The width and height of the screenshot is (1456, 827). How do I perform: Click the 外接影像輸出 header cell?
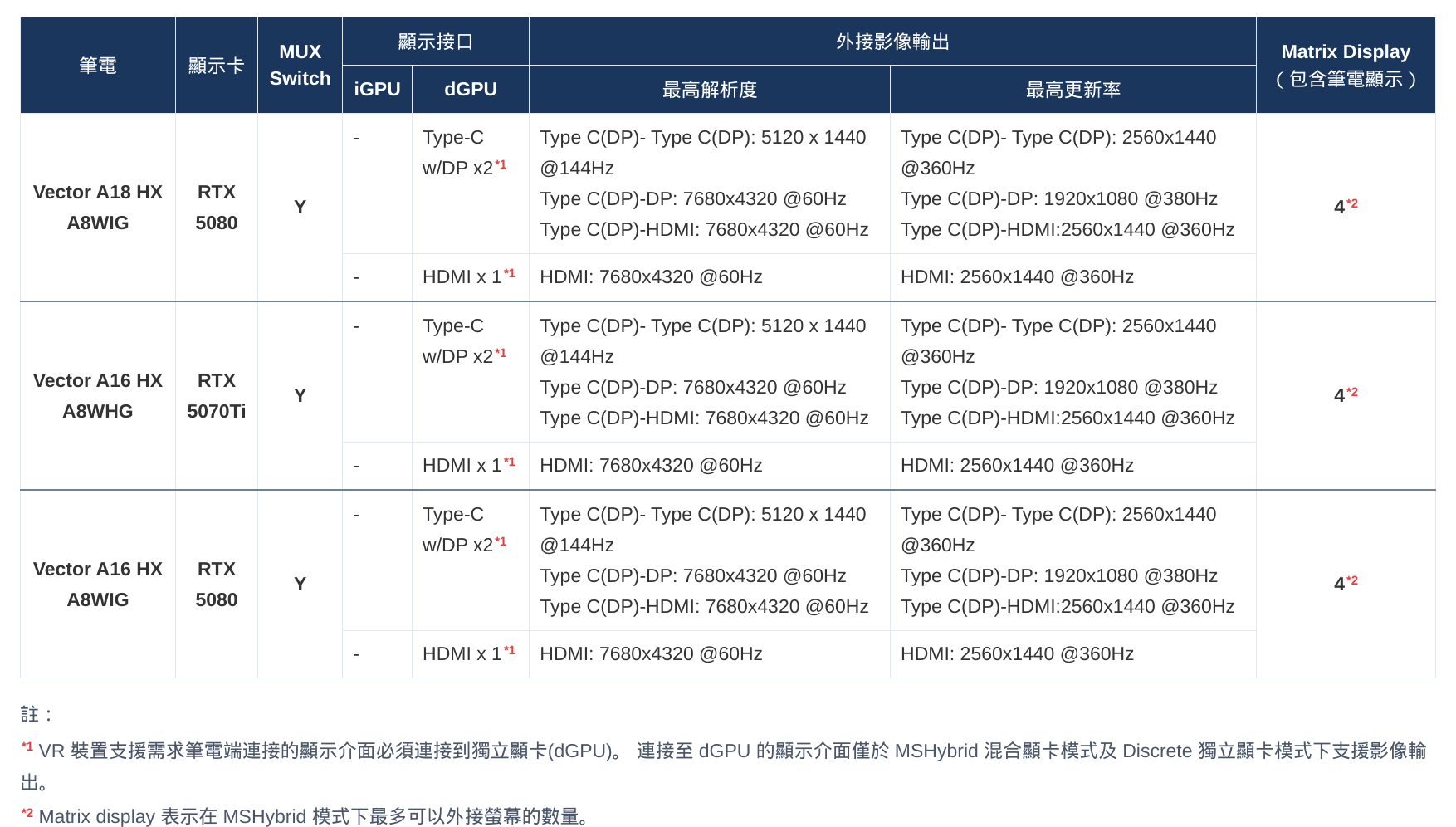892,42
